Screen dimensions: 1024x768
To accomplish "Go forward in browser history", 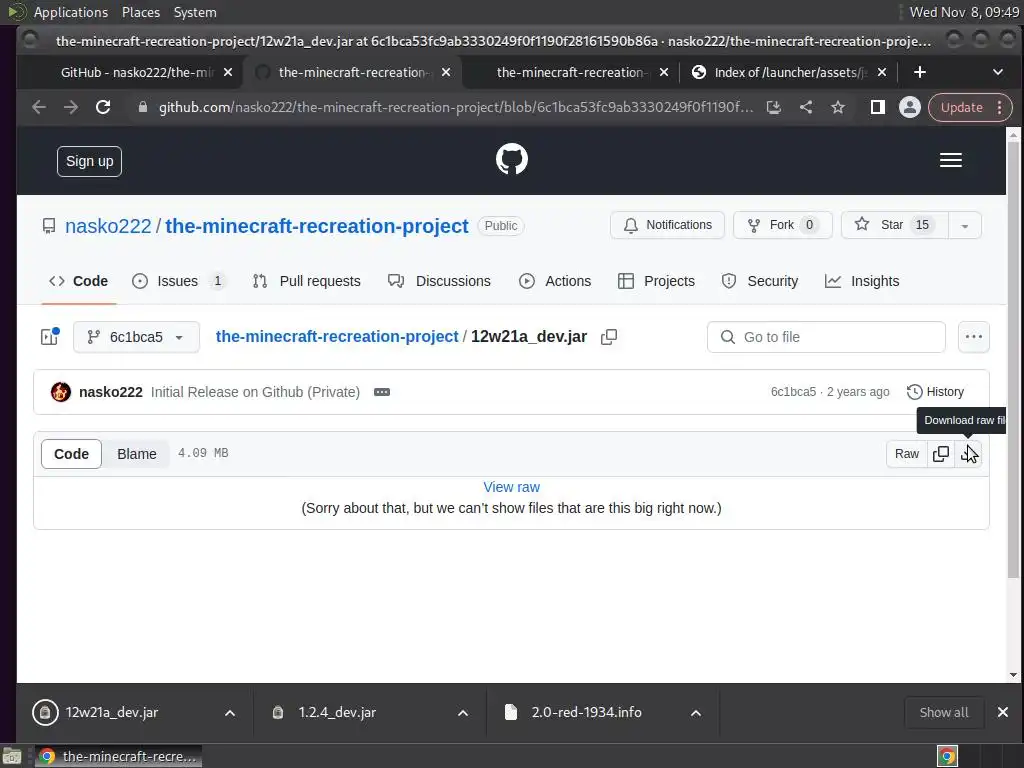I will tap(71, 107).
